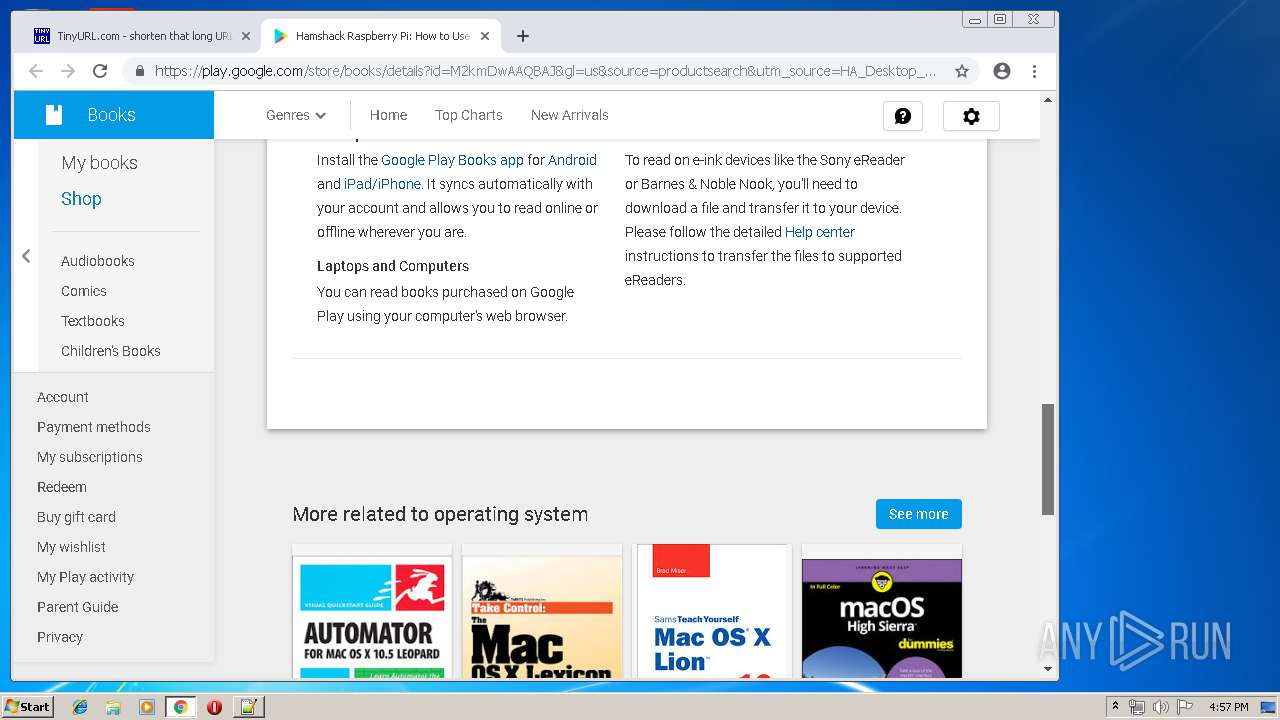Expand the Genres dropdown

click(x=296, y=115)
